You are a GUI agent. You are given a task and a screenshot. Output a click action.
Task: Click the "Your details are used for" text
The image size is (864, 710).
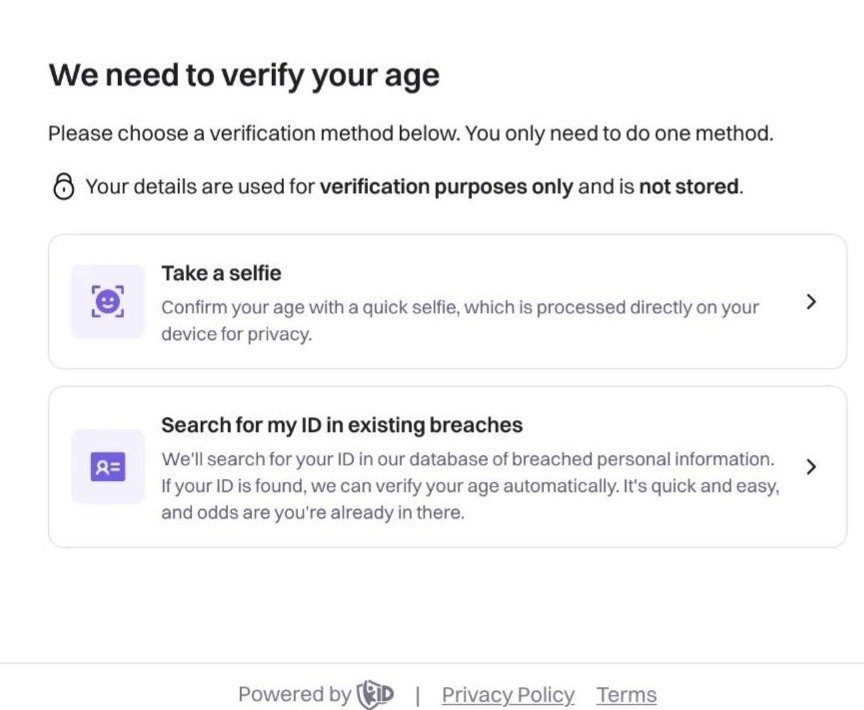tap(200, 187)
